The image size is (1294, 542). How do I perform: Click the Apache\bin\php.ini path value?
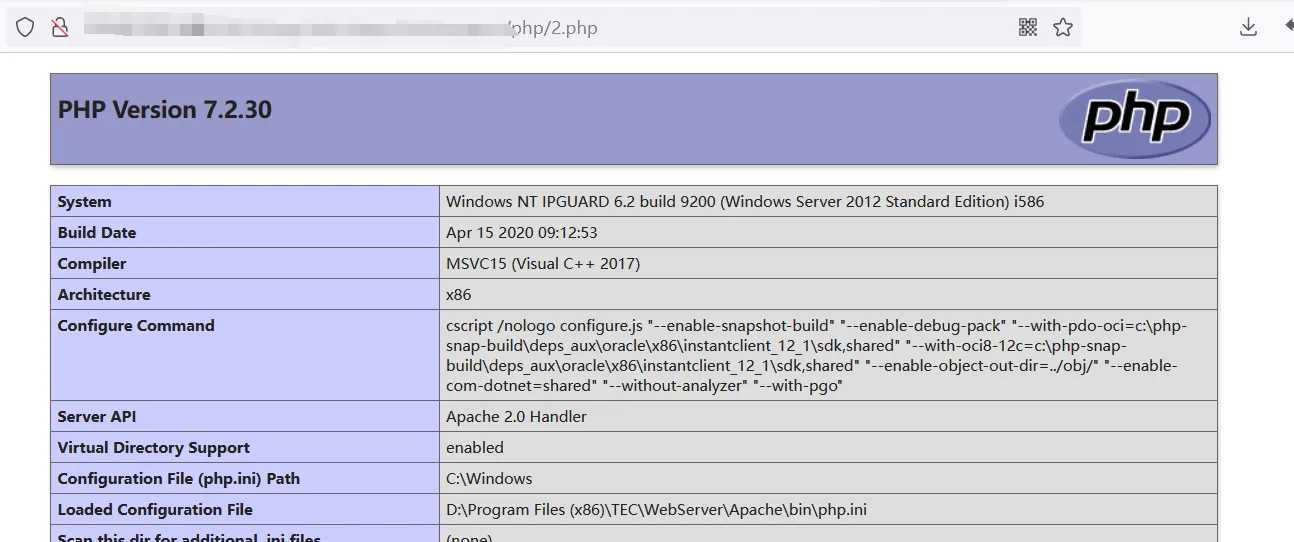[x=656, y=509]
